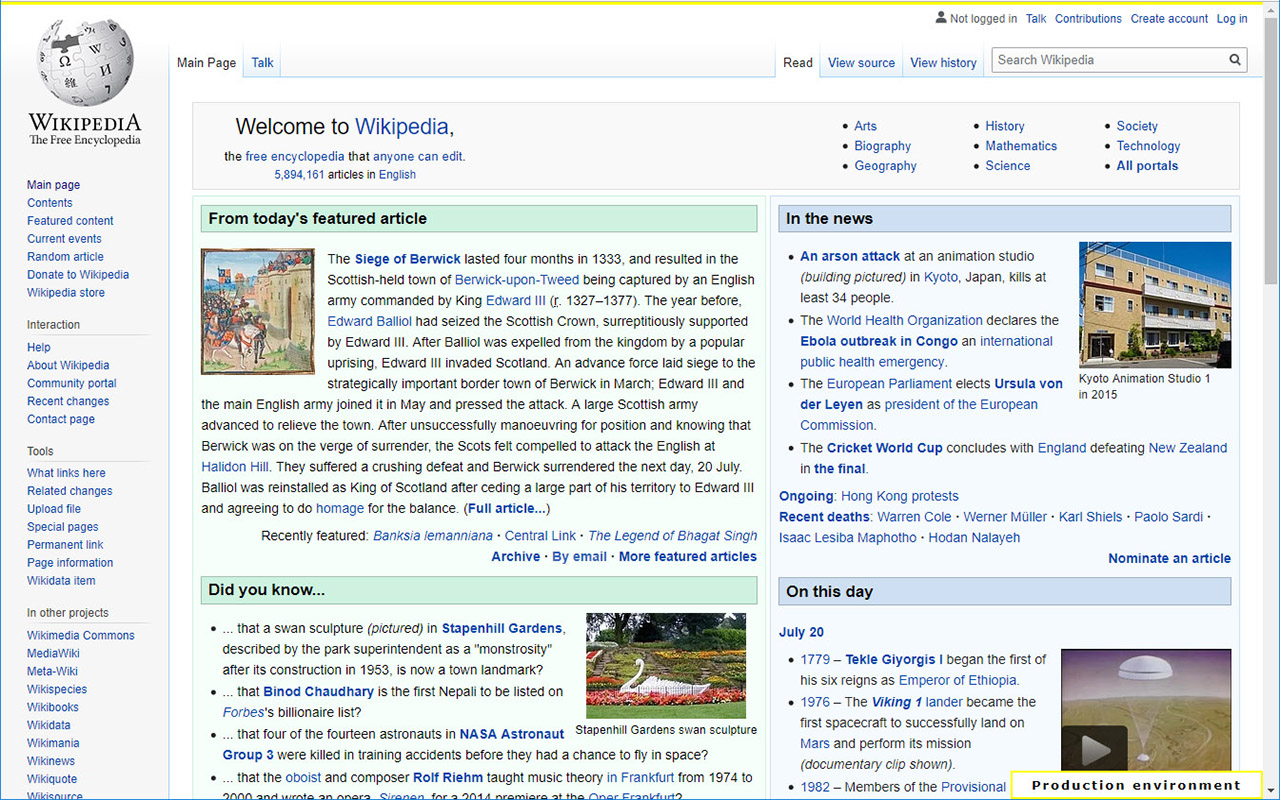Click the All portals link
Image resolution: width=1280 pixels, height=800 pixels.
1148,166
